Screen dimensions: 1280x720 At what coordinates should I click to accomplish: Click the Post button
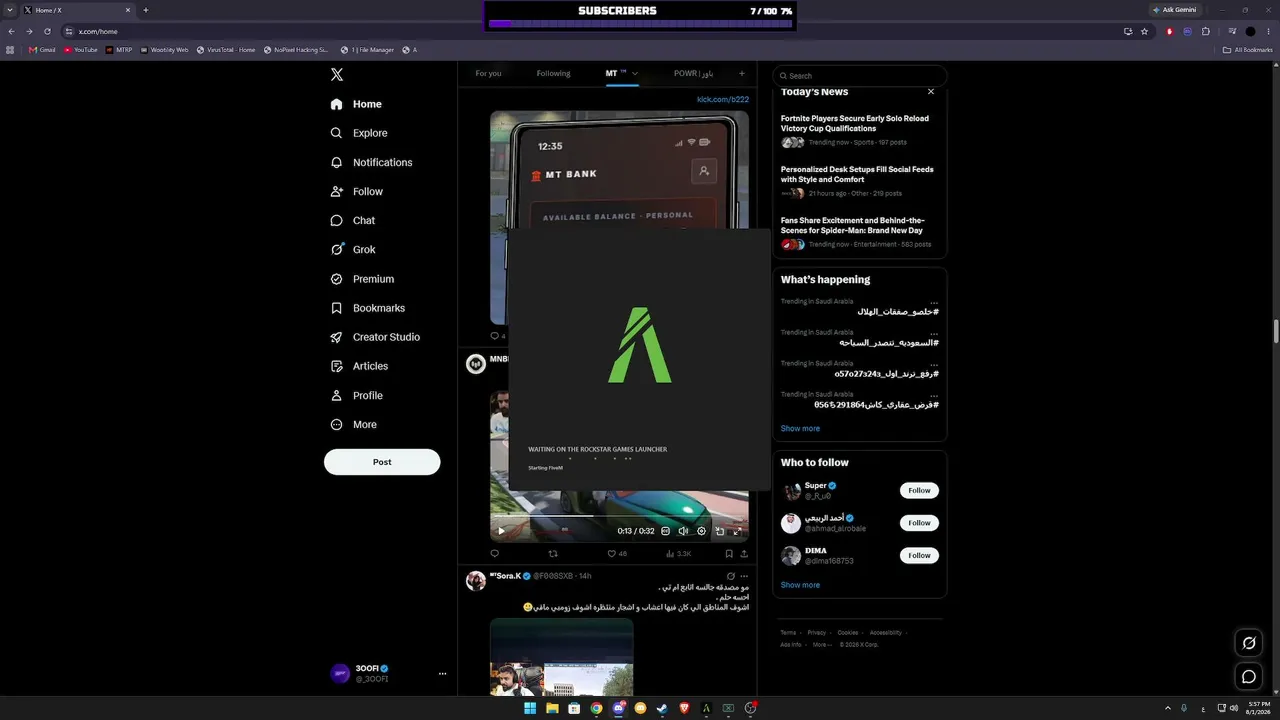(x=382, y=462)
